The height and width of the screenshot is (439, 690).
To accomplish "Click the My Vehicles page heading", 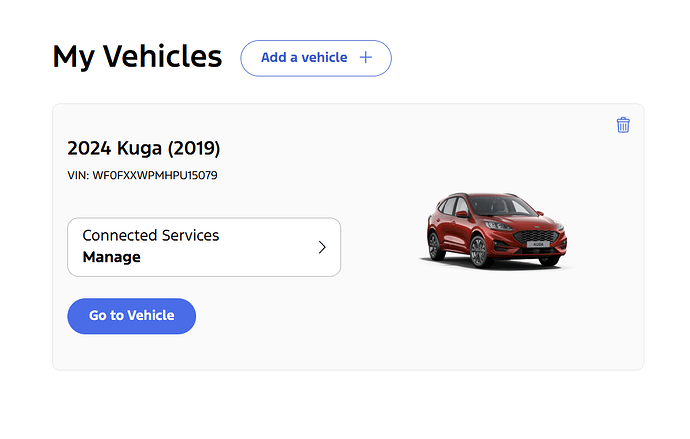I will coord(137,57).
